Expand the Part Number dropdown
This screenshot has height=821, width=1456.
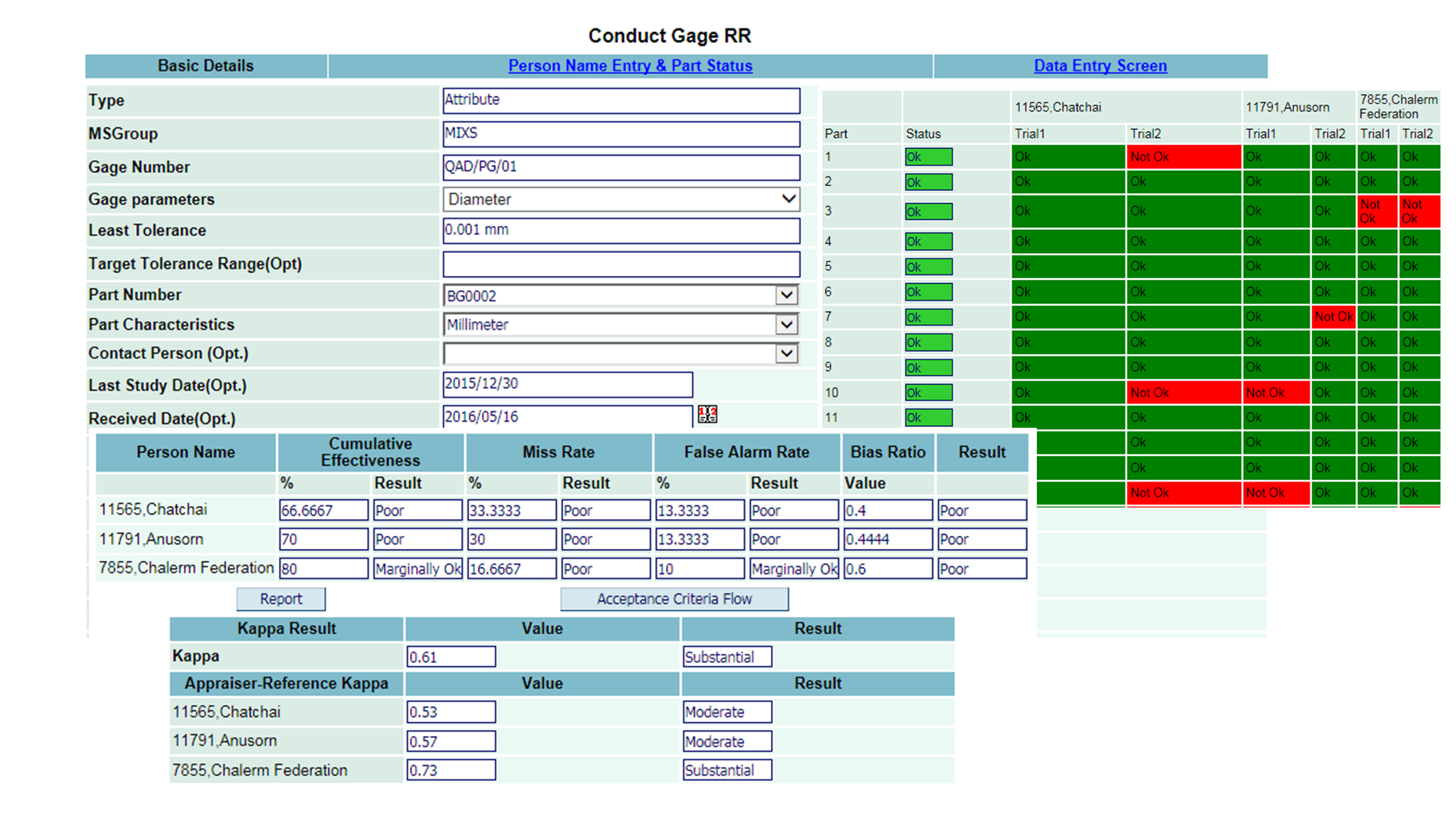[x=786, y=295]
